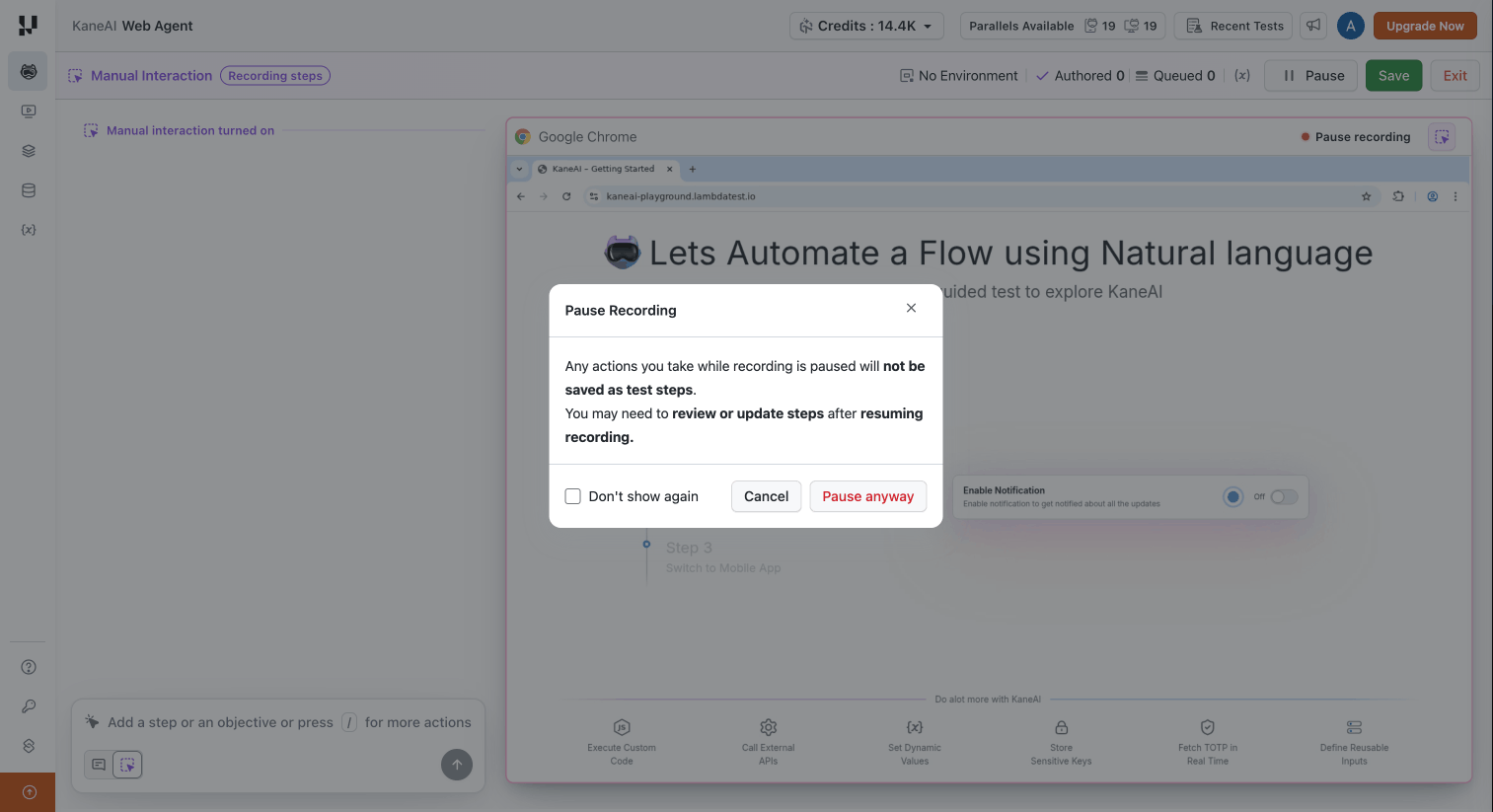Open the database sidebar icon
1493x812 pixels.
coord(28,190)
